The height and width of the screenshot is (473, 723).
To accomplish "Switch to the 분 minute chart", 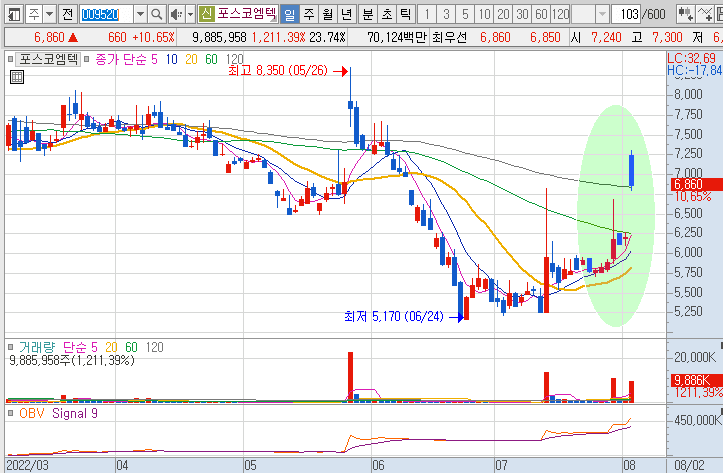I will click(x=367, y=15).
